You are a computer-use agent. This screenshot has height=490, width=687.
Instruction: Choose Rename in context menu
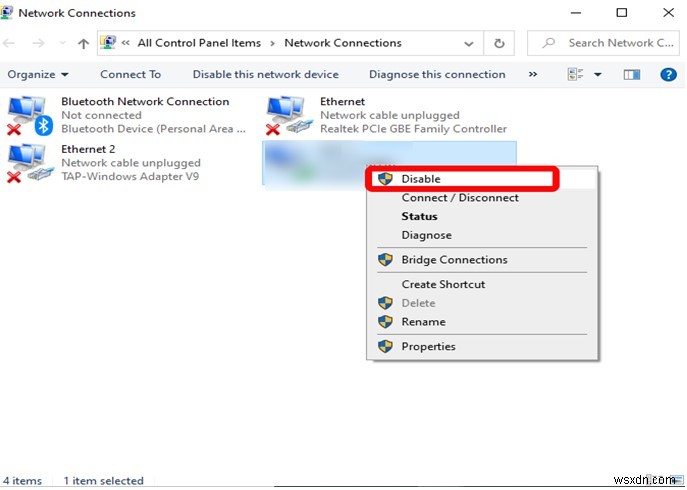coord(482,322)
